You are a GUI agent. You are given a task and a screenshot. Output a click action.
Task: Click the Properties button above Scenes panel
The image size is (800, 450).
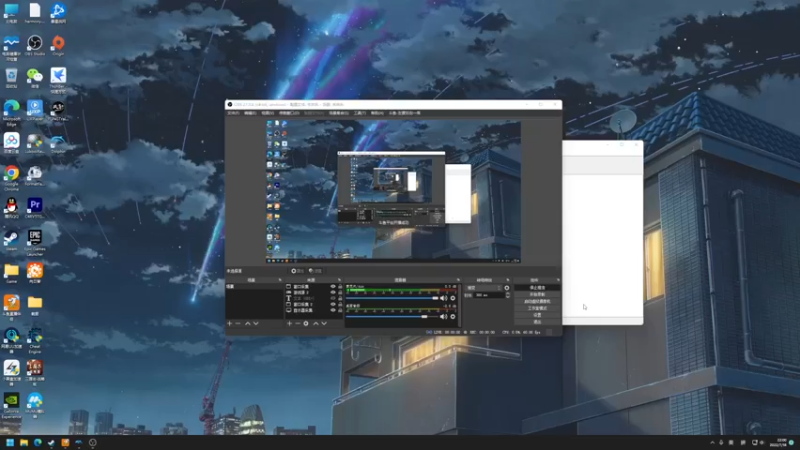pos(297,271)
